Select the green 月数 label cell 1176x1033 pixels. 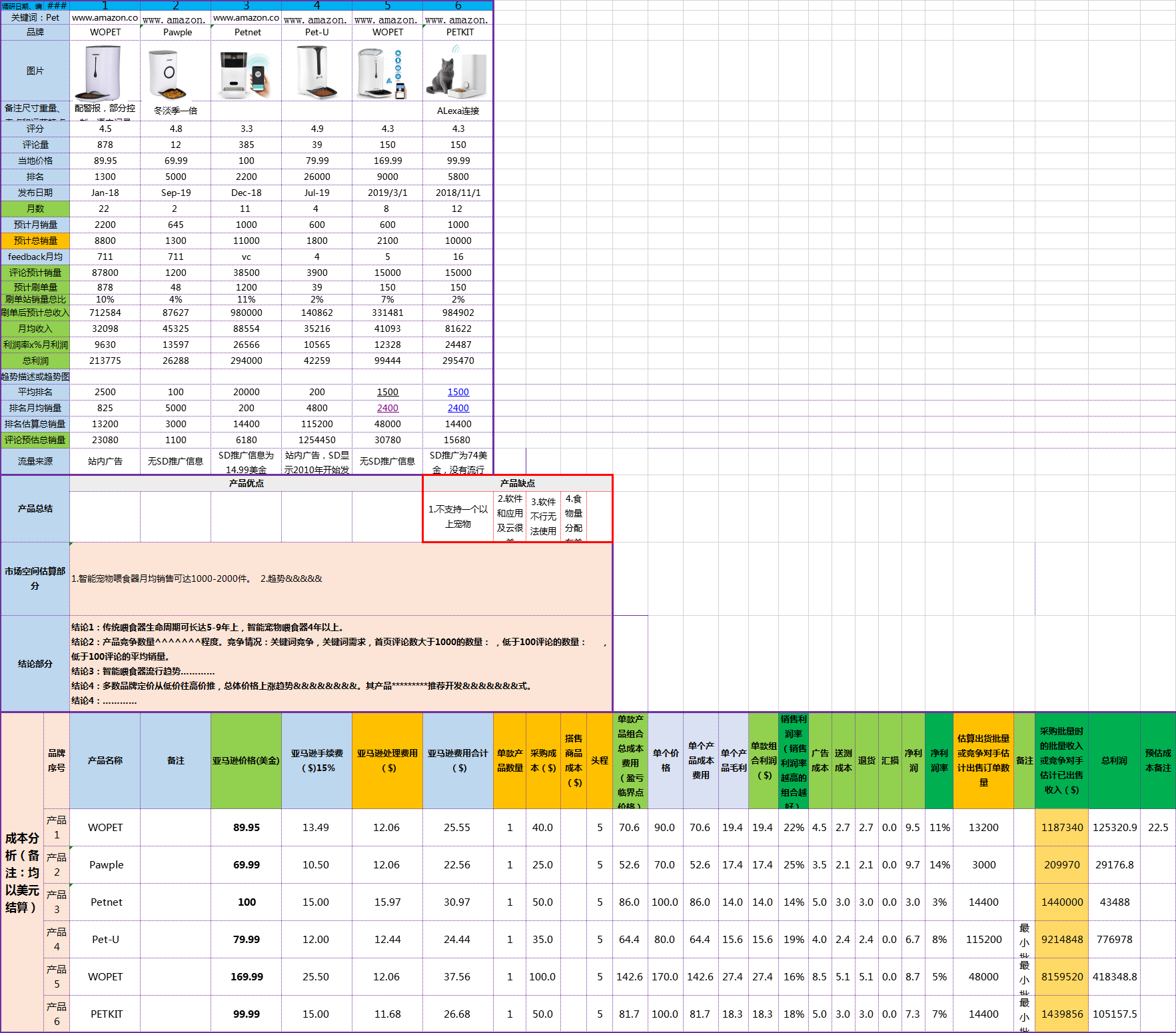[x=35, y=209]
